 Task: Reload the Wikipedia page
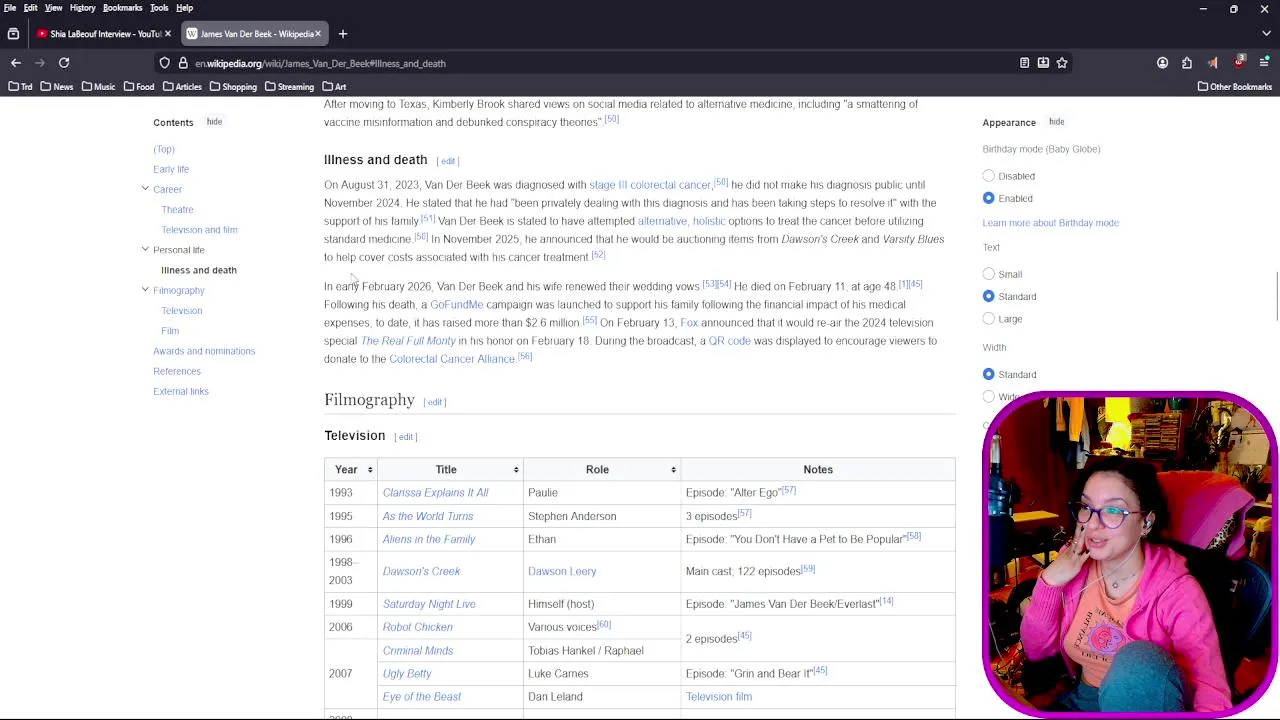point(64,63)
